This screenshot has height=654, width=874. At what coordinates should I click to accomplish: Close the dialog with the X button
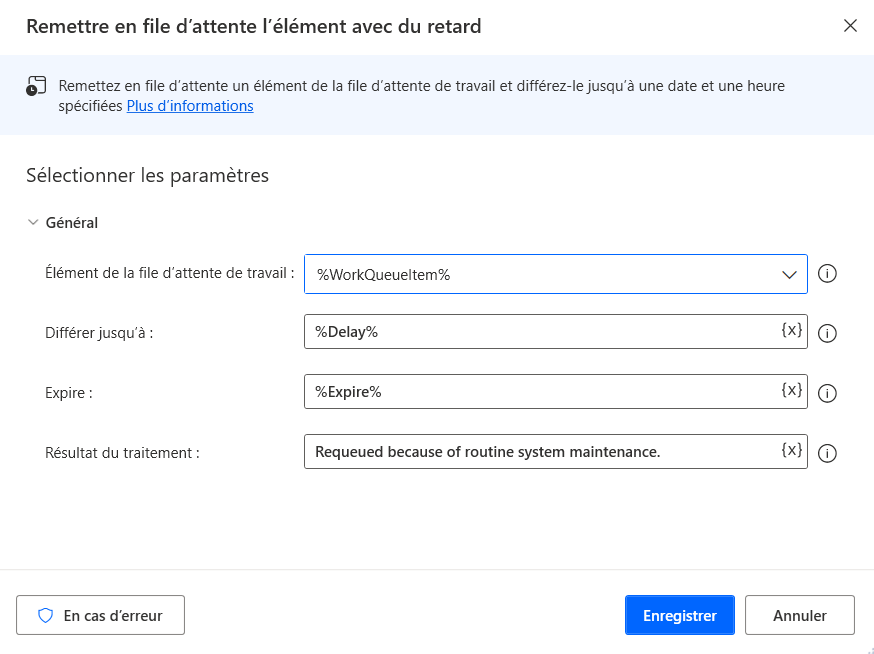coord(850,26)
